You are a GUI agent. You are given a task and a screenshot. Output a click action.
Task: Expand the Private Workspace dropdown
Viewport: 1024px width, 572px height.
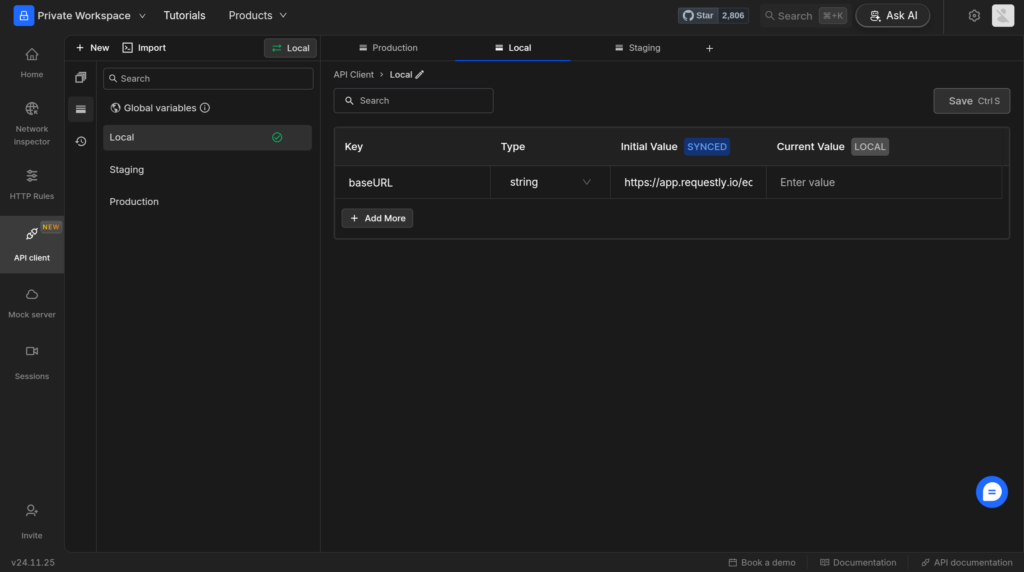(x=142, y=16)
